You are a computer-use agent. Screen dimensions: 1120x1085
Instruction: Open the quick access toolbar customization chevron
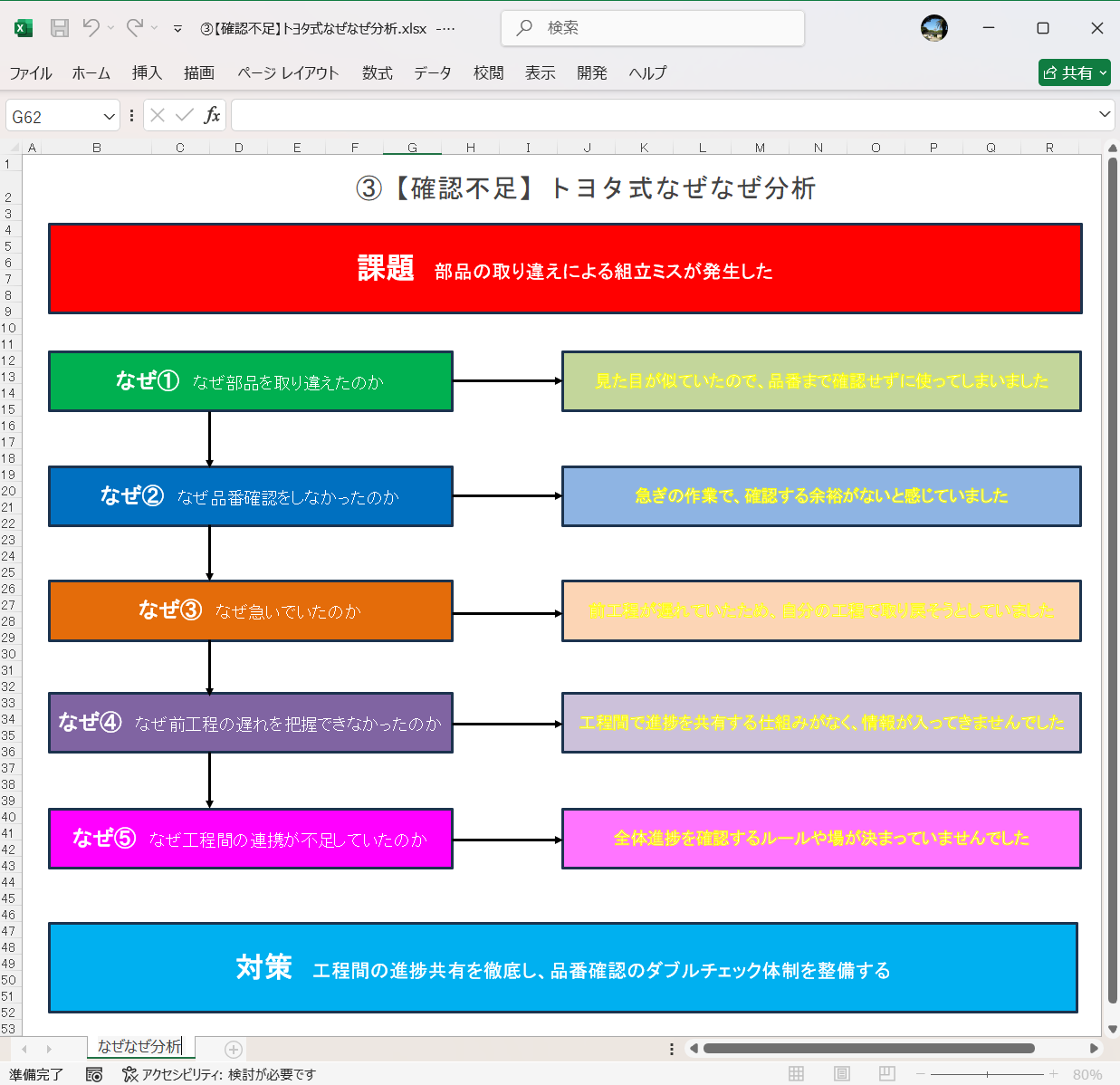pos(176,28)
